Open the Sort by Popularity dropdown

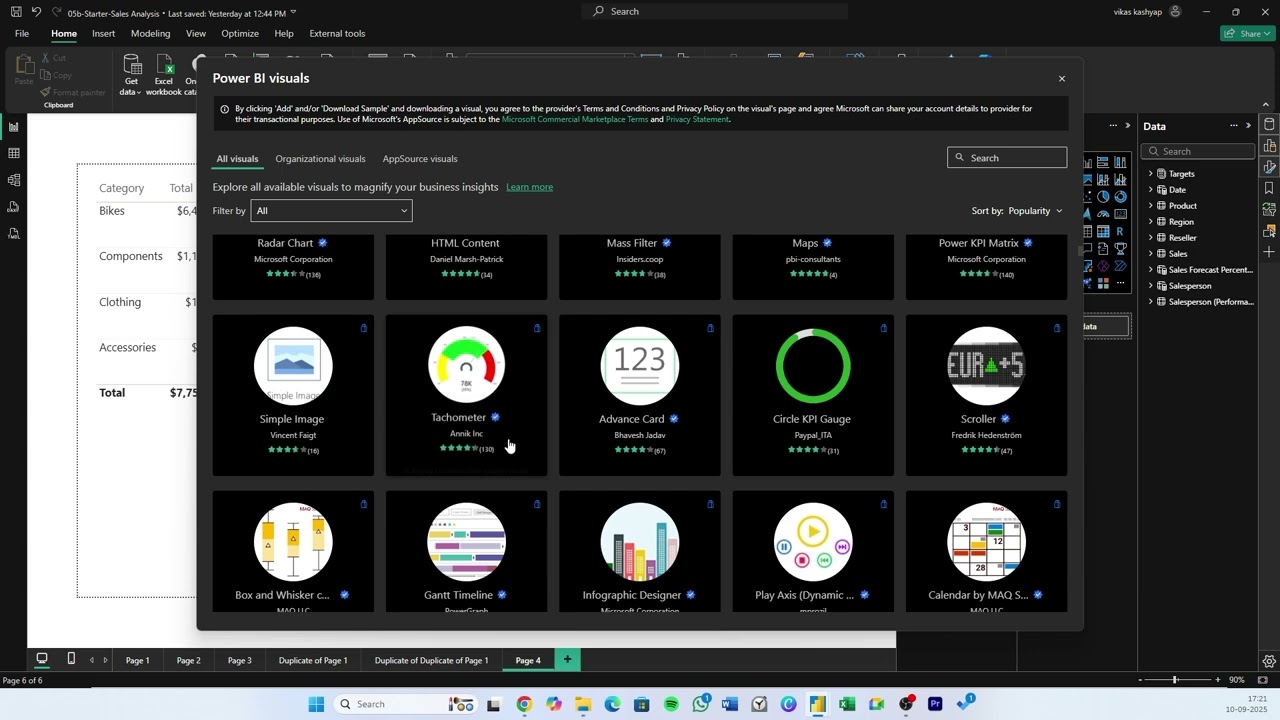coord(1017,211)
